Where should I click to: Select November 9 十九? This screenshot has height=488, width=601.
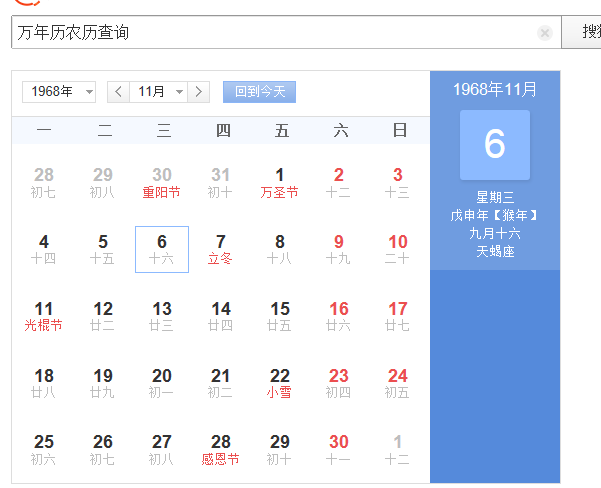(339, 250)
